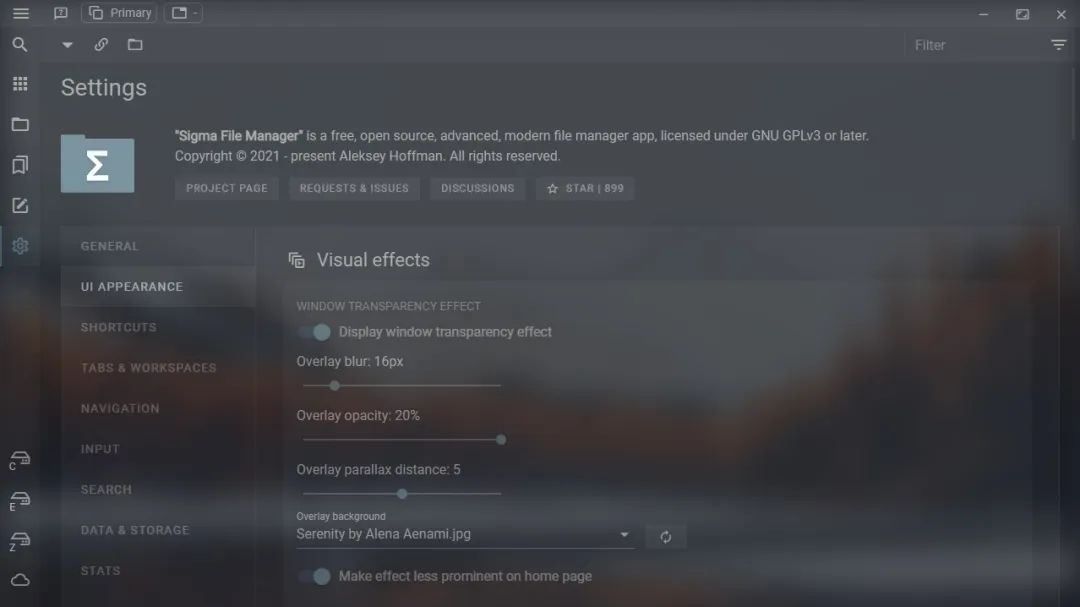Open the Shortcuts settings tab

click(158, 327)
